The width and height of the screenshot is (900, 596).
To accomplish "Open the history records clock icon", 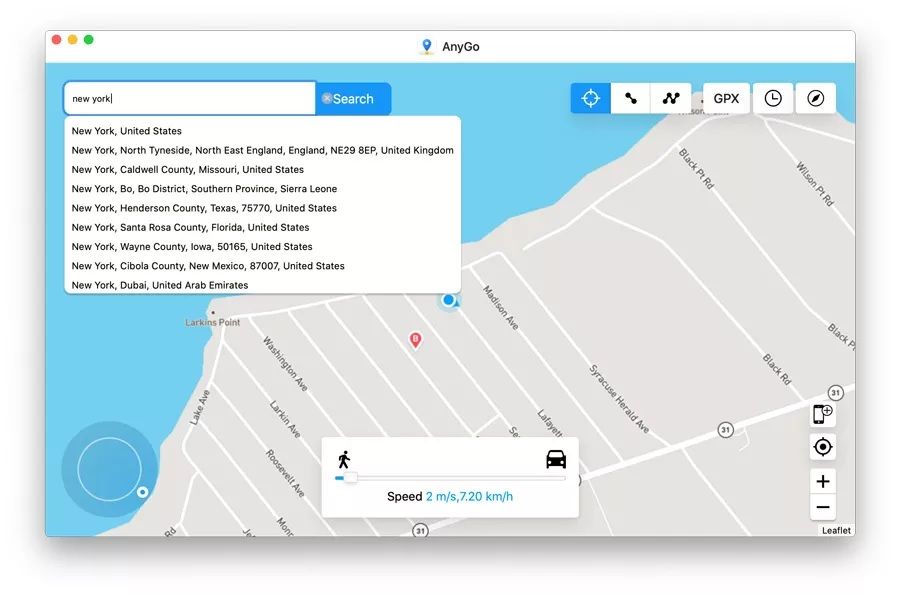I will click(773, 98).
